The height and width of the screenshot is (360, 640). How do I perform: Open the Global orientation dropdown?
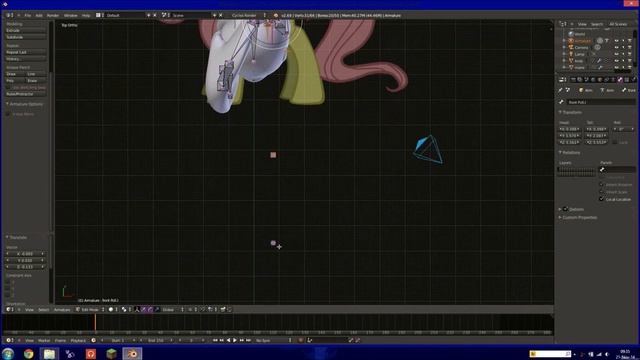173,309
